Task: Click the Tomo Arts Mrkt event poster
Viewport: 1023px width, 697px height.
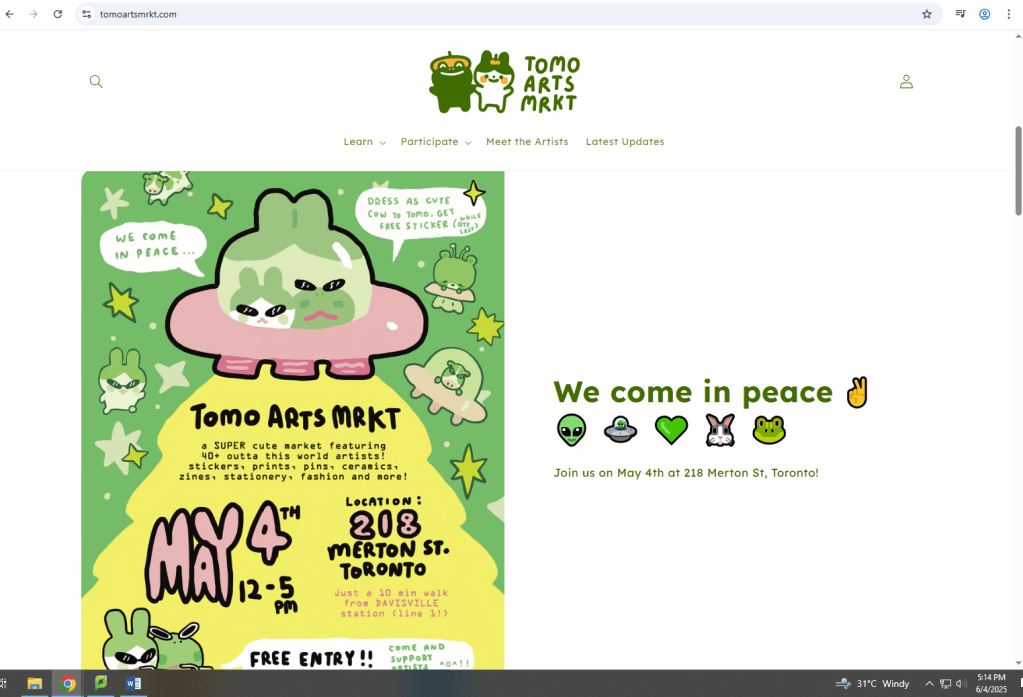Action: click(x=293, y=420)
